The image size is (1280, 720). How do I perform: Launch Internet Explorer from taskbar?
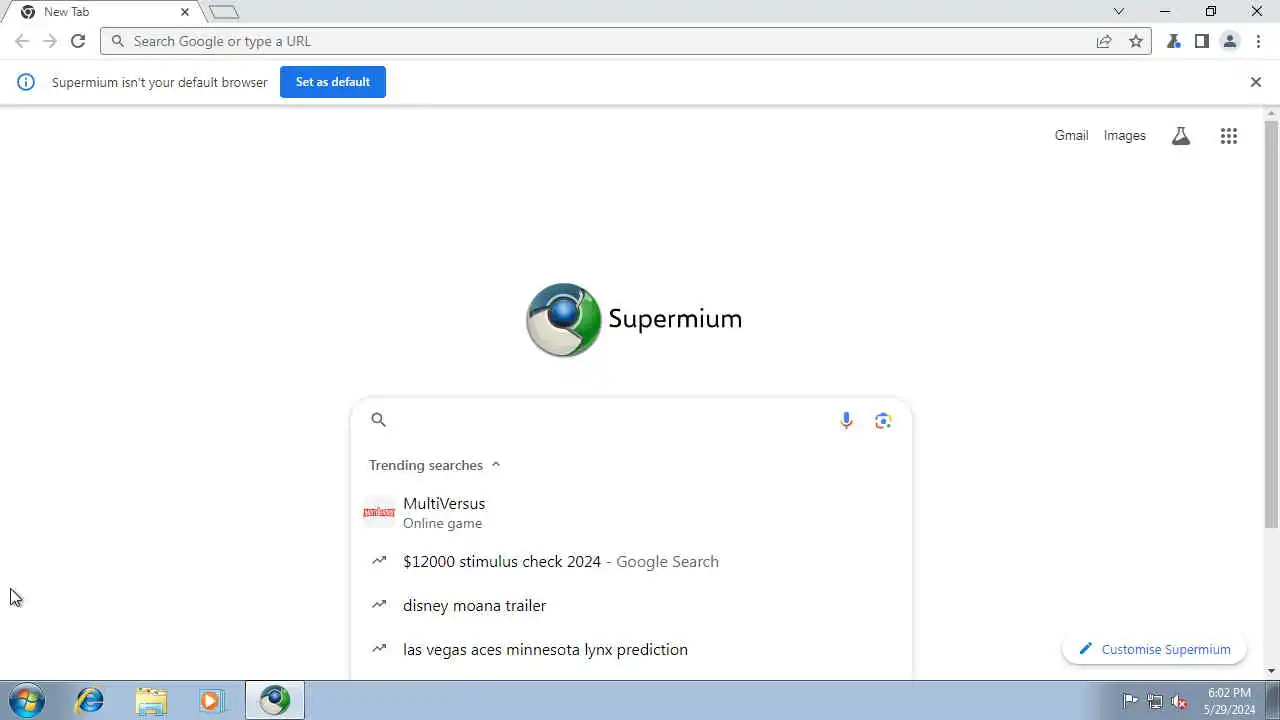pyautogui.click(x=90, y=701)
